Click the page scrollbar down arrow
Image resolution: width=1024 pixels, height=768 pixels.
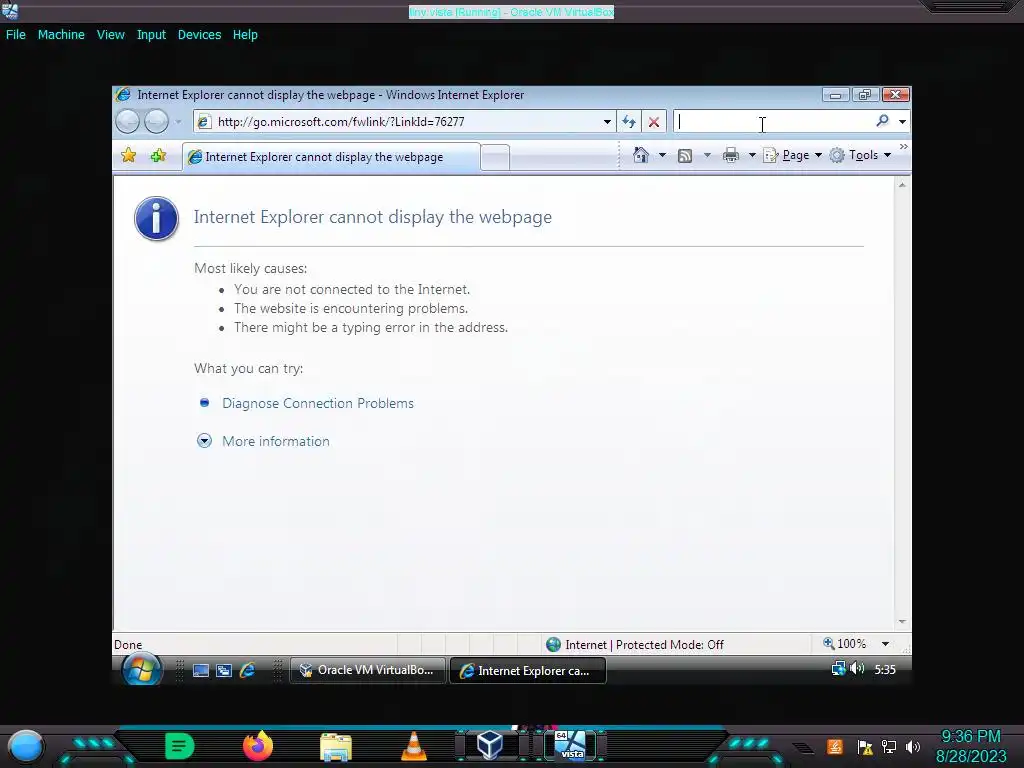(902, 622)
